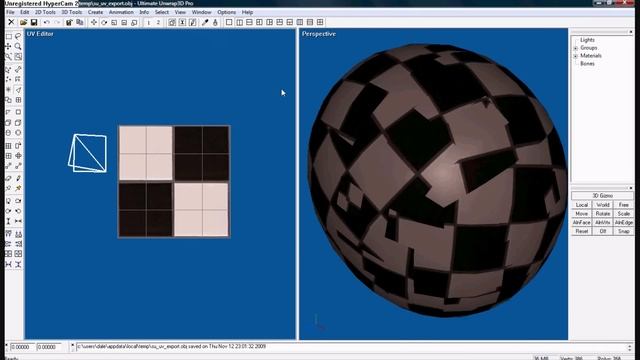Click the pencil icon in left toolbar

(x=18, y=178)
